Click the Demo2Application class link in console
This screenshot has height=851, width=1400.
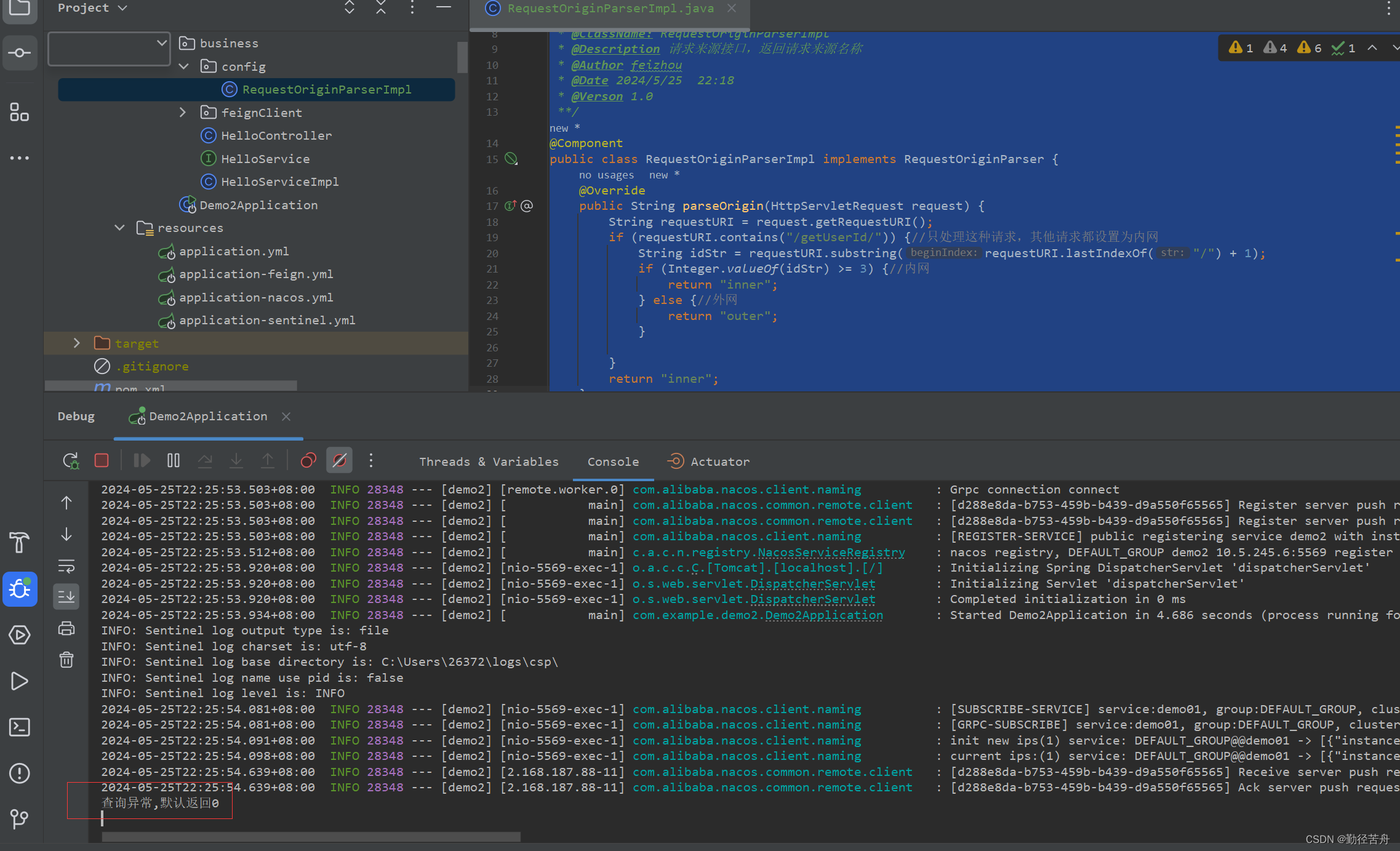point(824,615)
